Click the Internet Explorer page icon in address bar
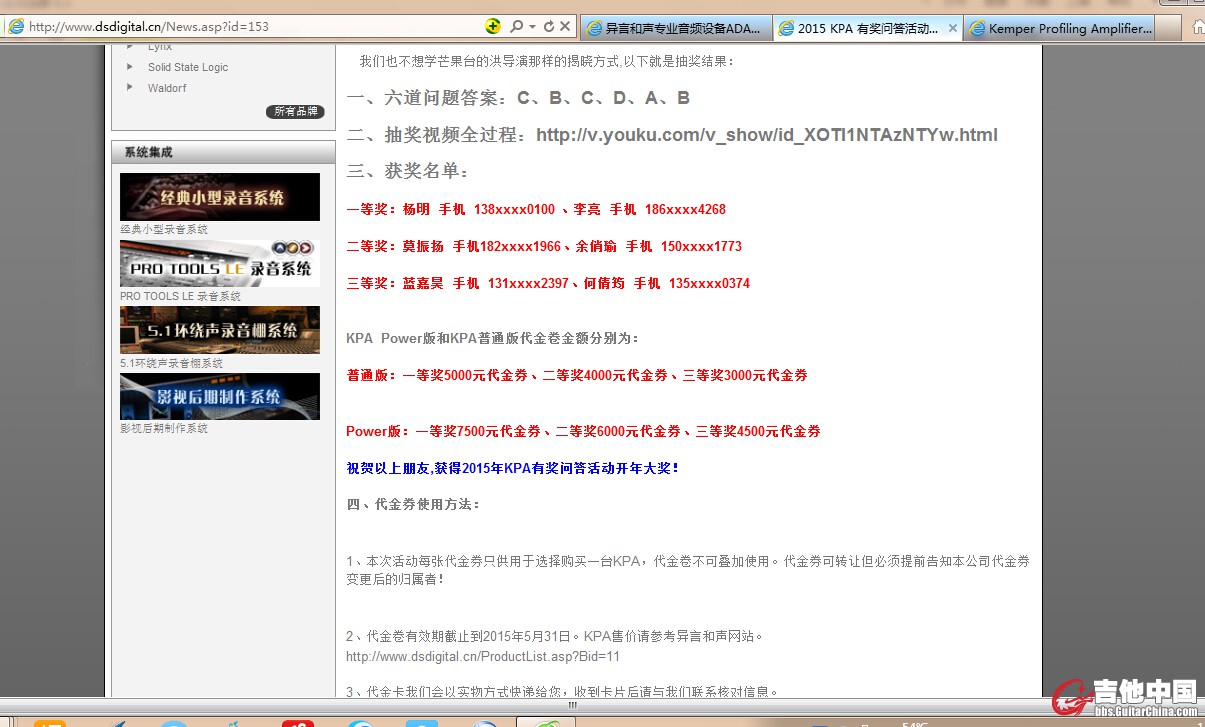 [x=16, y=27]
